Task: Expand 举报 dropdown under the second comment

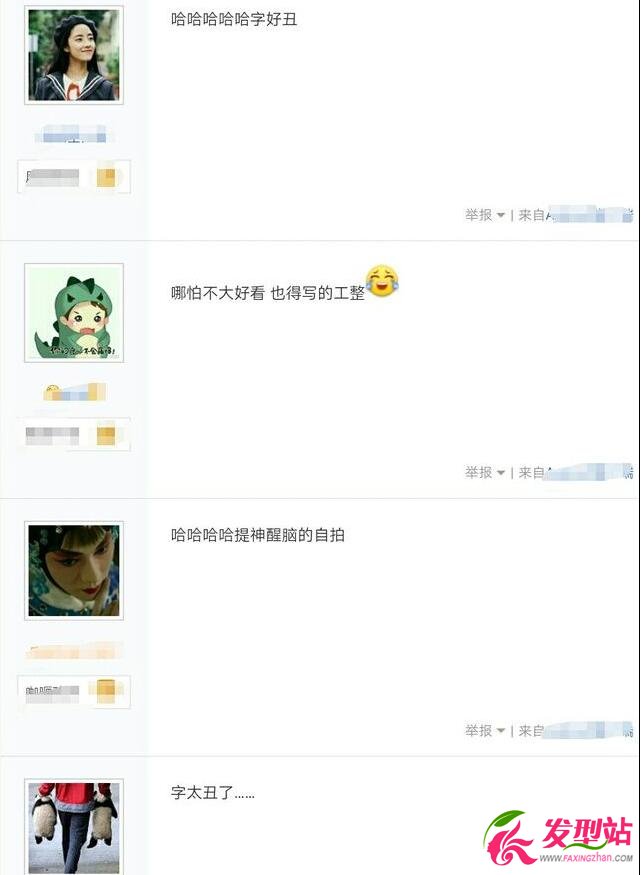Action: click(x=485, y=473)
